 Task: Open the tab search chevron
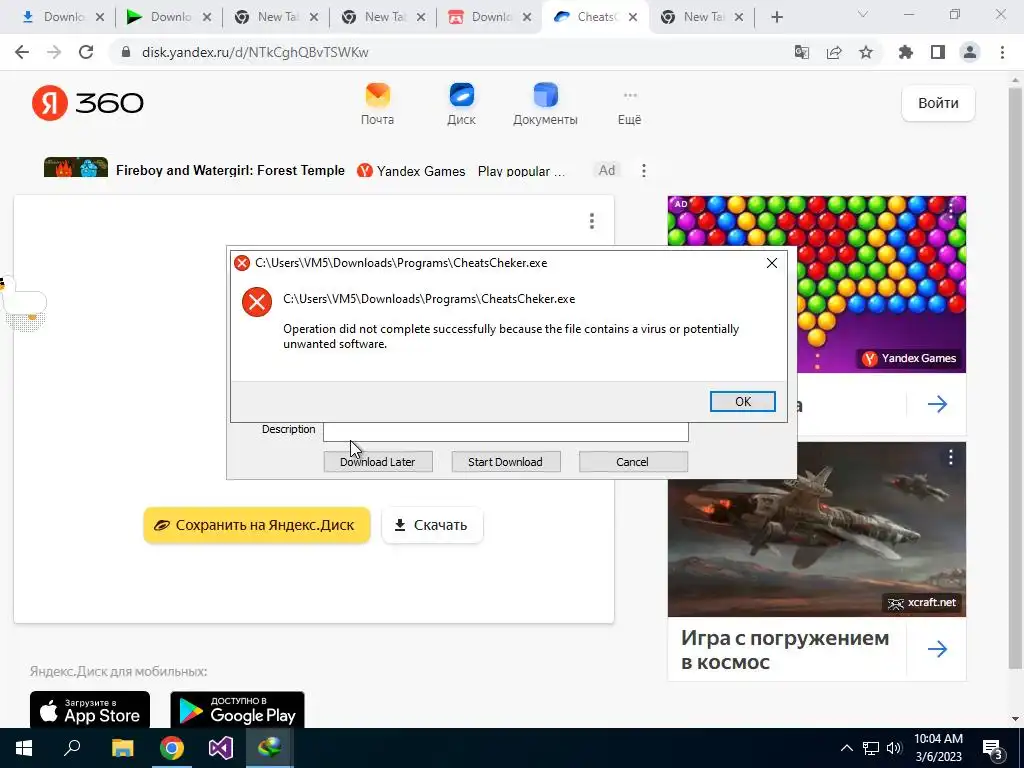863,14
